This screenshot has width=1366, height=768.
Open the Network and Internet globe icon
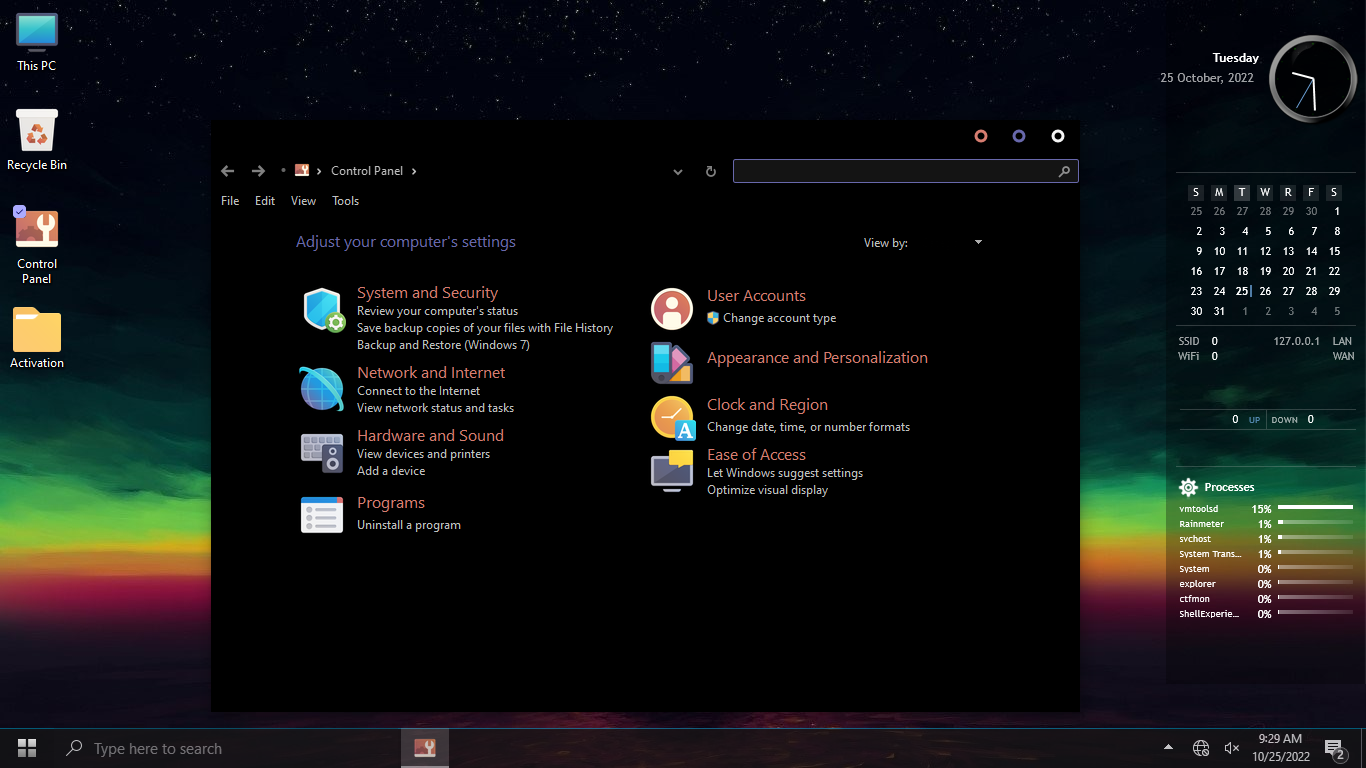click(322, 388)
